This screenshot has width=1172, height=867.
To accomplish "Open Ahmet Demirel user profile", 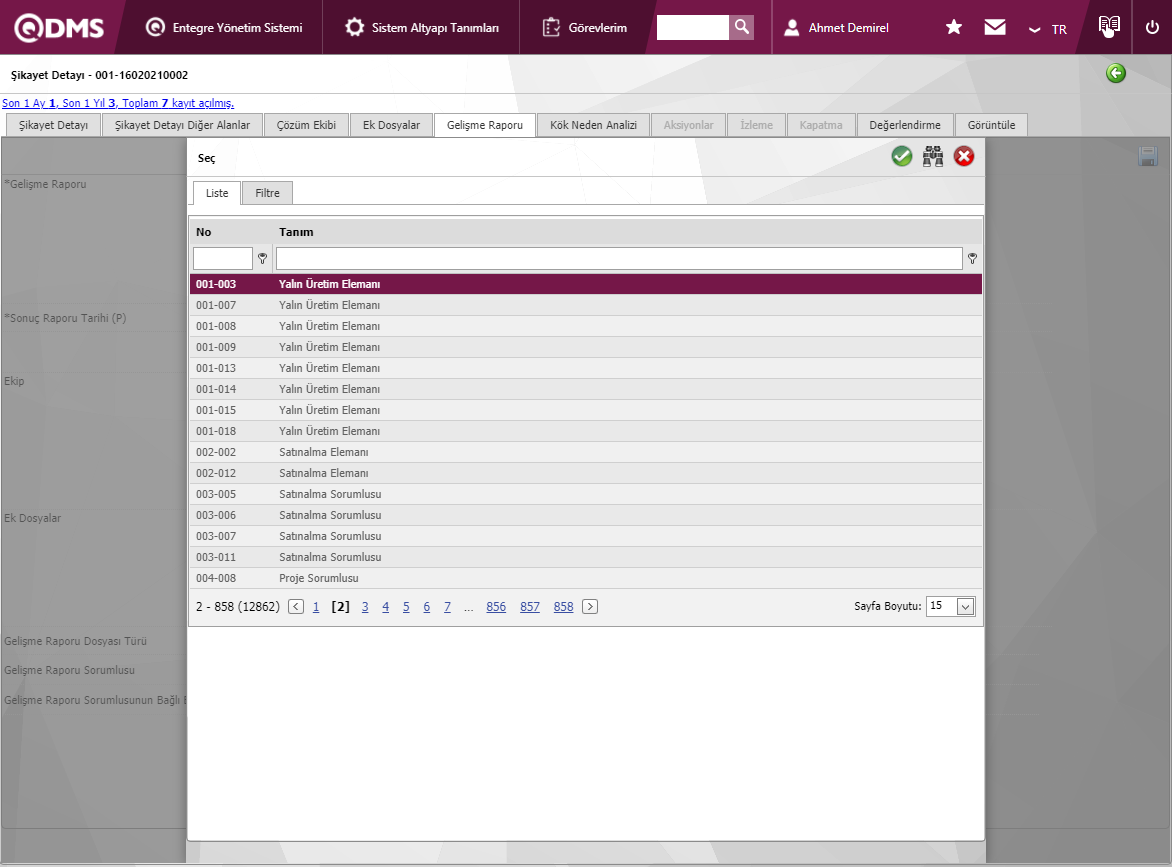I will click(x=836, y=28).
